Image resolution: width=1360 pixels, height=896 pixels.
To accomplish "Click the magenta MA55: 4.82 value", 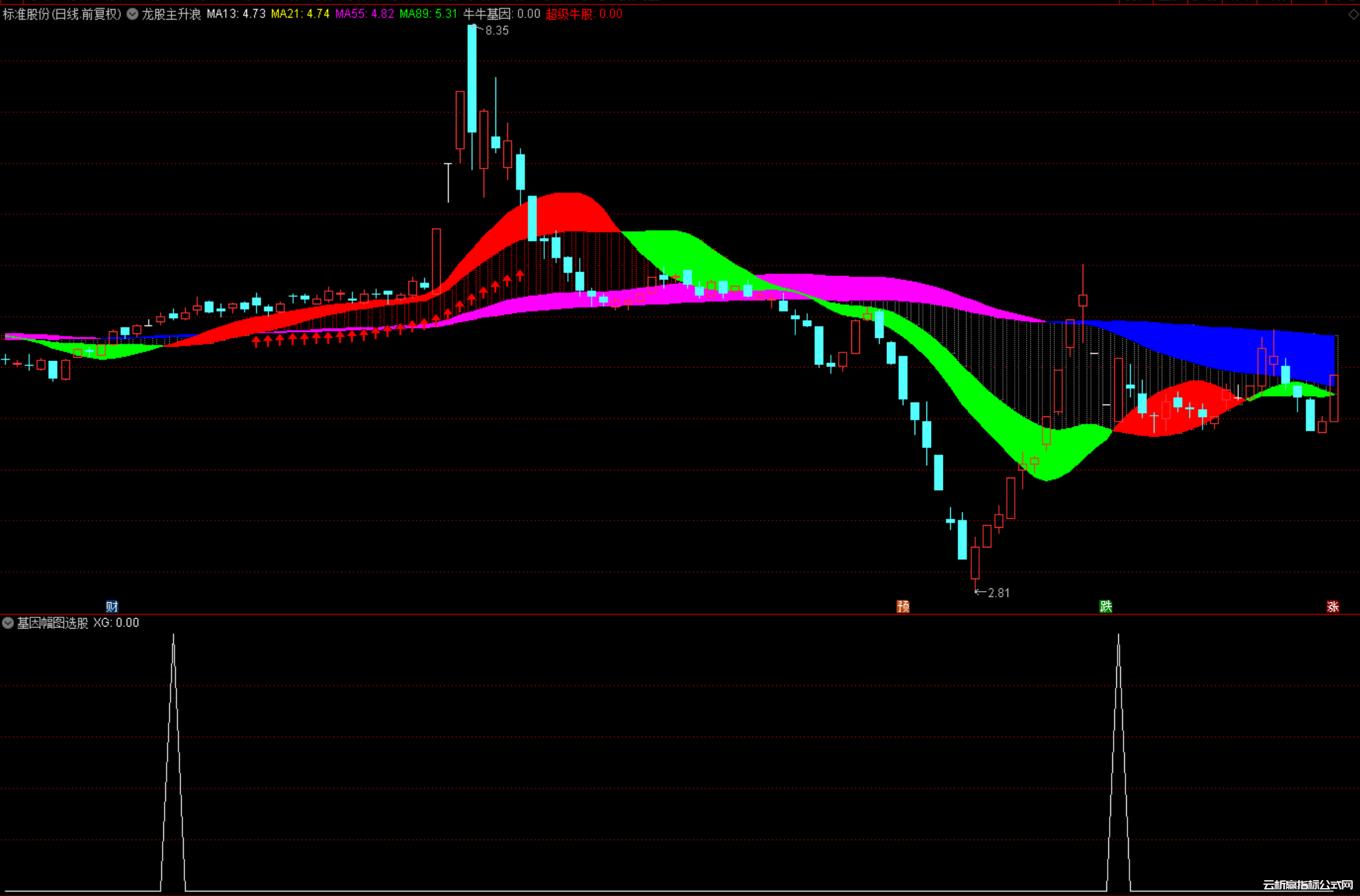I will 364,14.
